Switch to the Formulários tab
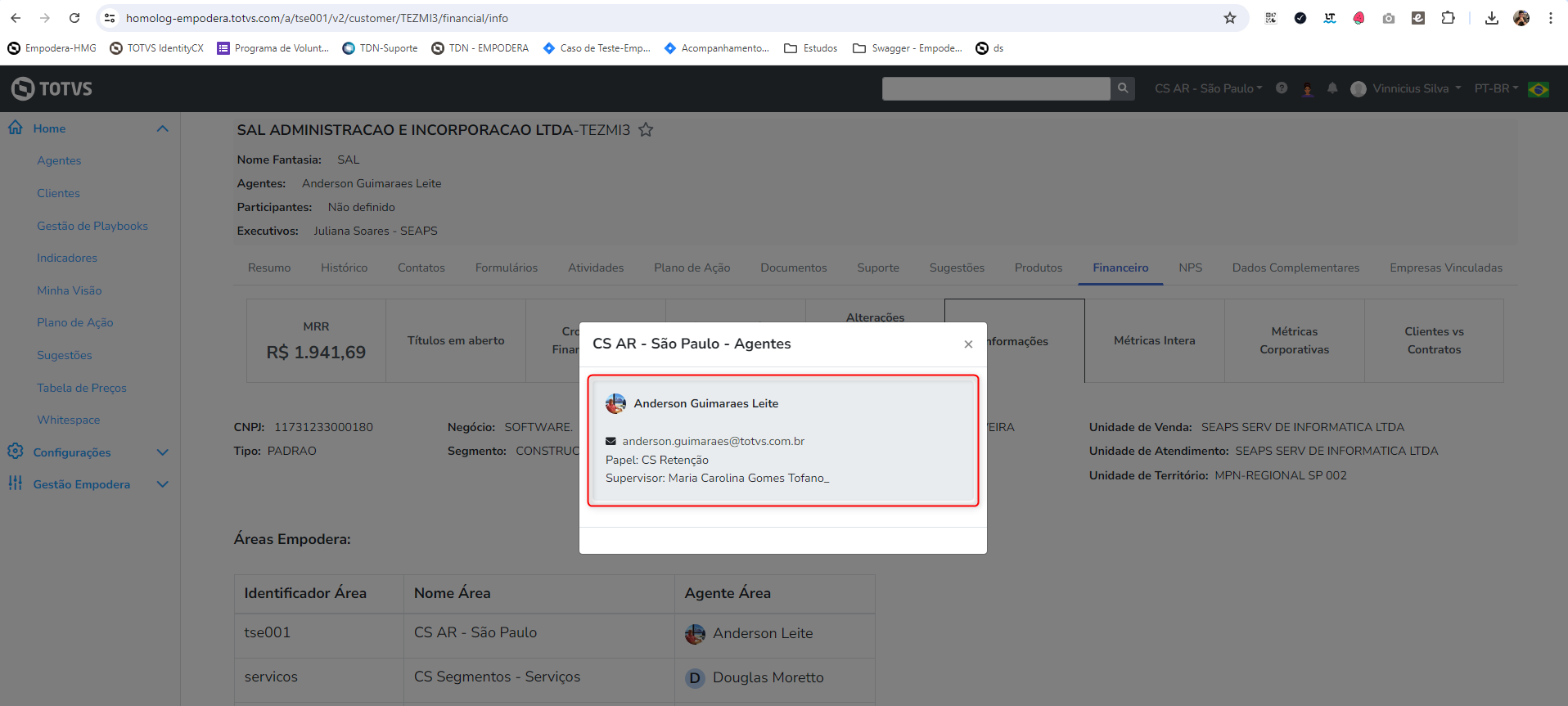Viewport: 1568px width, 706px height. coord(507,268)
